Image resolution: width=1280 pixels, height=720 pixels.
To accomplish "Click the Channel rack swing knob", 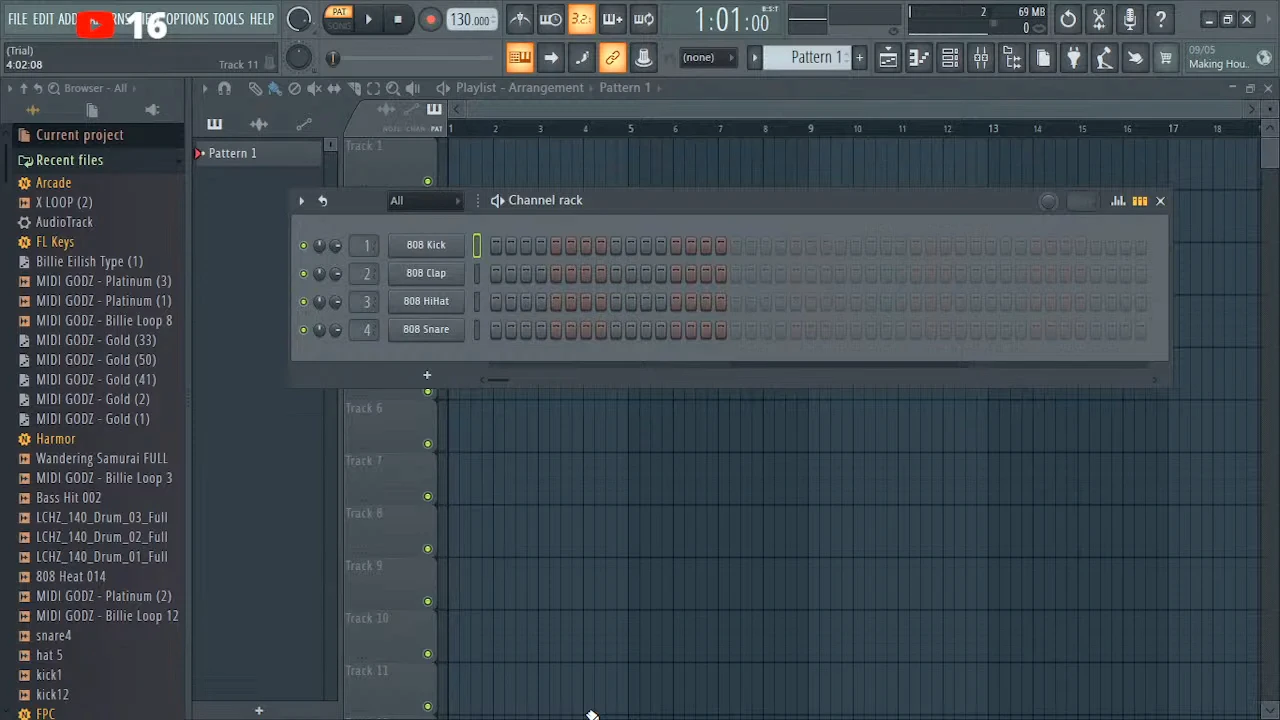I will click(1048, 201).
